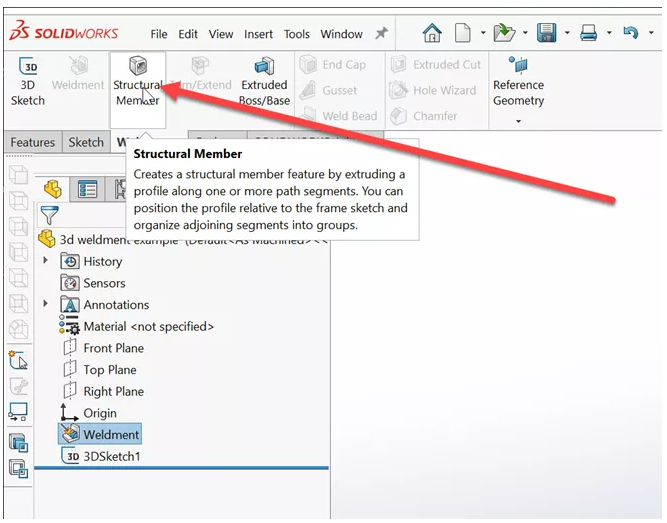Click the selection cursor icon in left sidebar

[18, 360]
